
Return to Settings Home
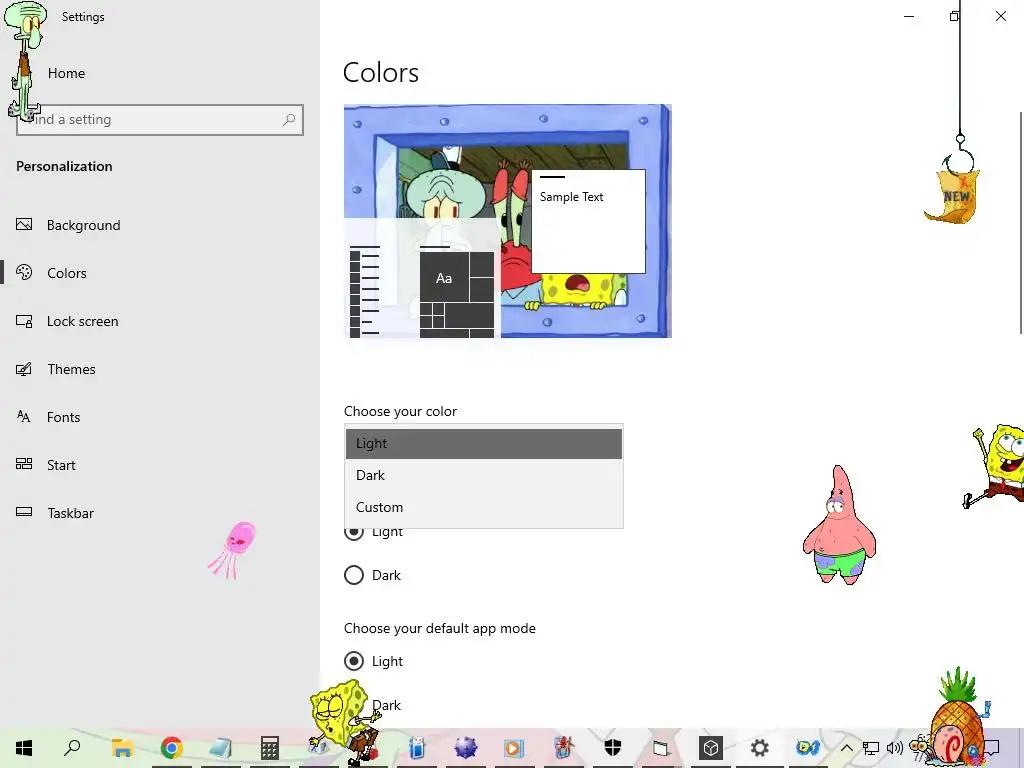tap(66, 73)
